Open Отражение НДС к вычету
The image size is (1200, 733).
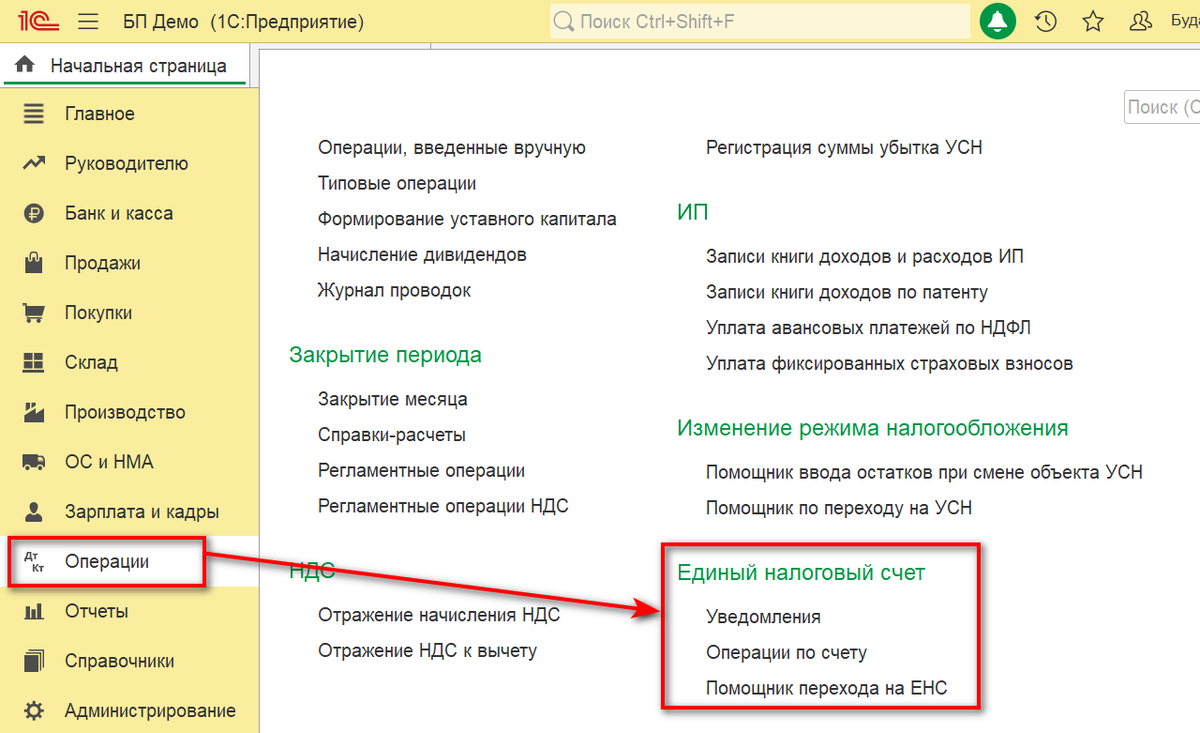pos(427,651)
